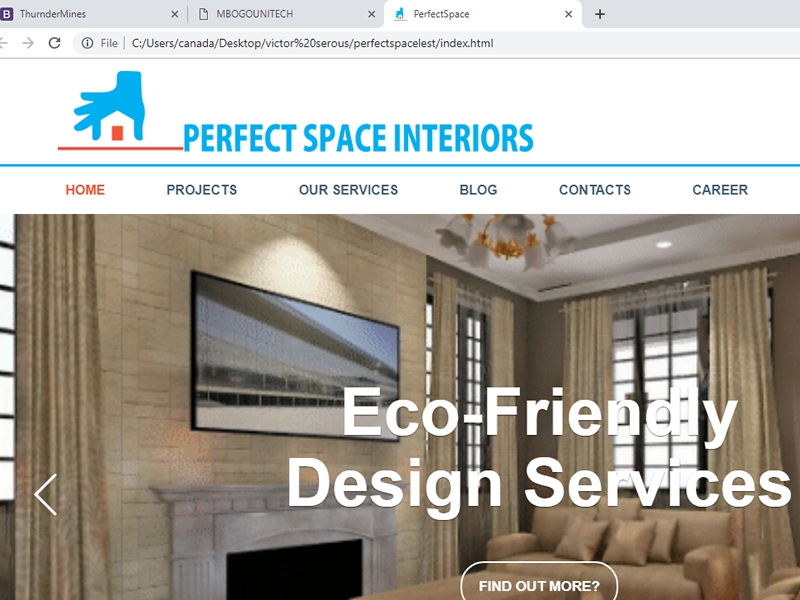This screenshot has width=800, height=600.
Task: Visit the BLOG page
Action: [x=478, y=190]
